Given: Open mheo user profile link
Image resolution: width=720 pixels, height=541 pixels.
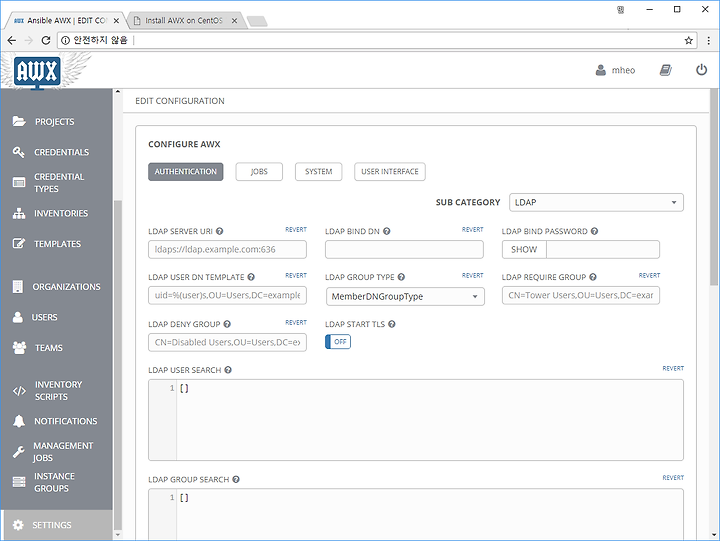Looking at the screenshot, I should click(x=615, y=70).
